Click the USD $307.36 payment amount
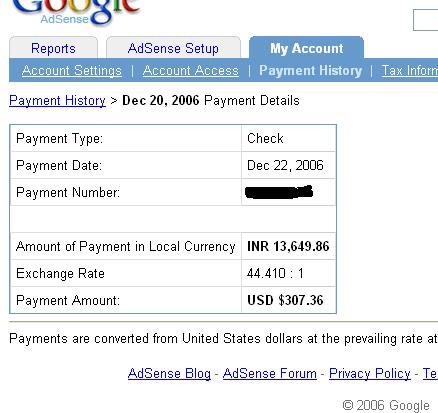438x413 pixels. point(285,300)
